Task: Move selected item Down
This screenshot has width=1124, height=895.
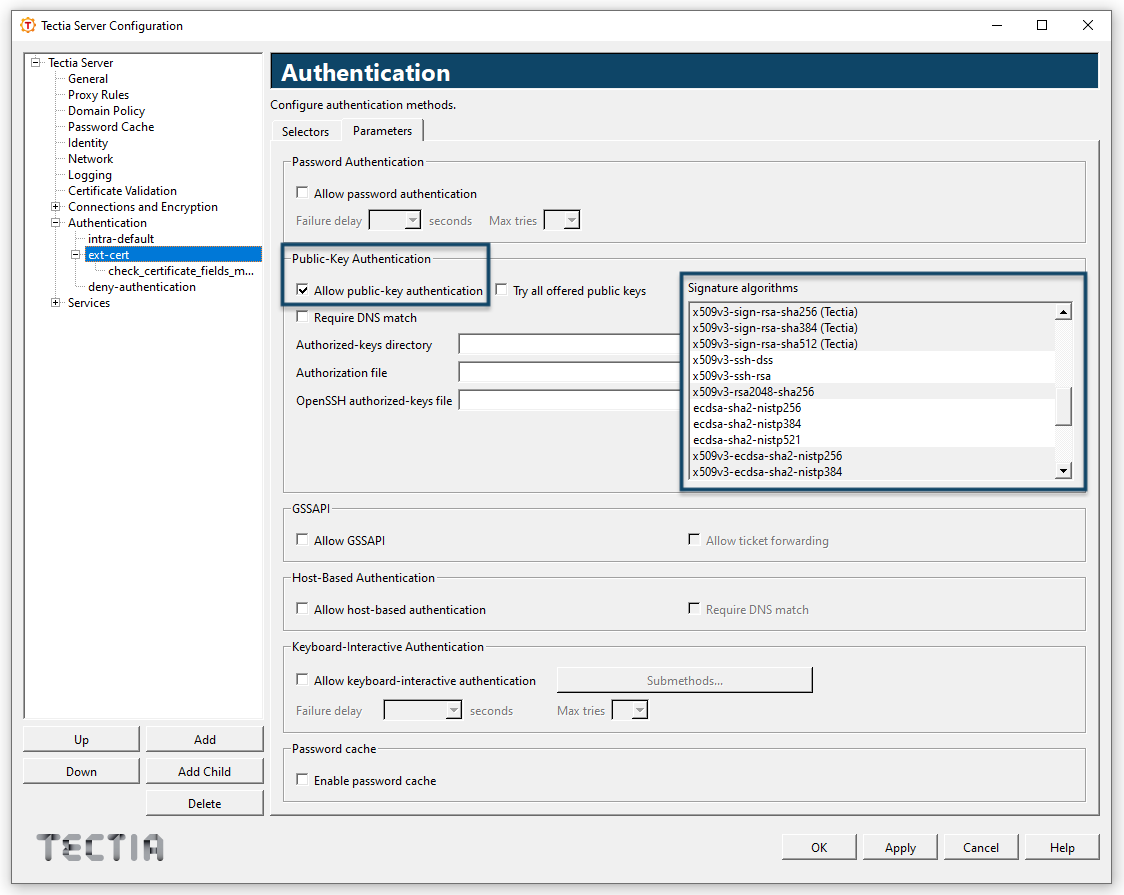Action: tap(82, 771)
